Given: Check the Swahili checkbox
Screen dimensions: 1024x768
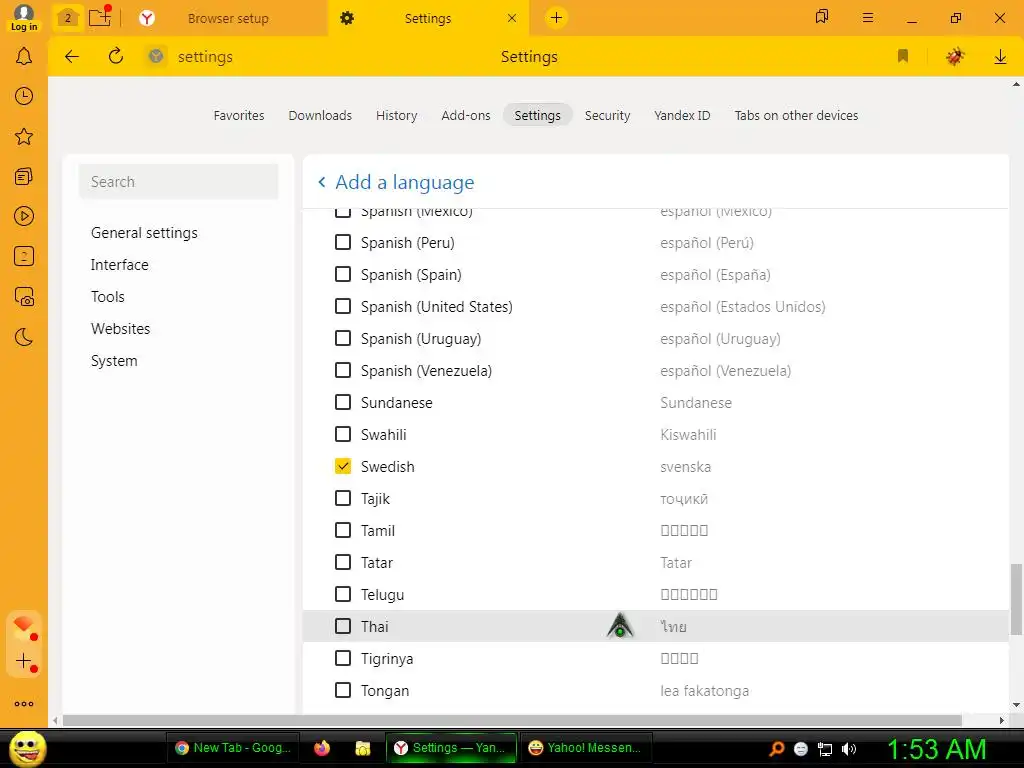Looking at the screenshot, I should (x=343, y=434).
